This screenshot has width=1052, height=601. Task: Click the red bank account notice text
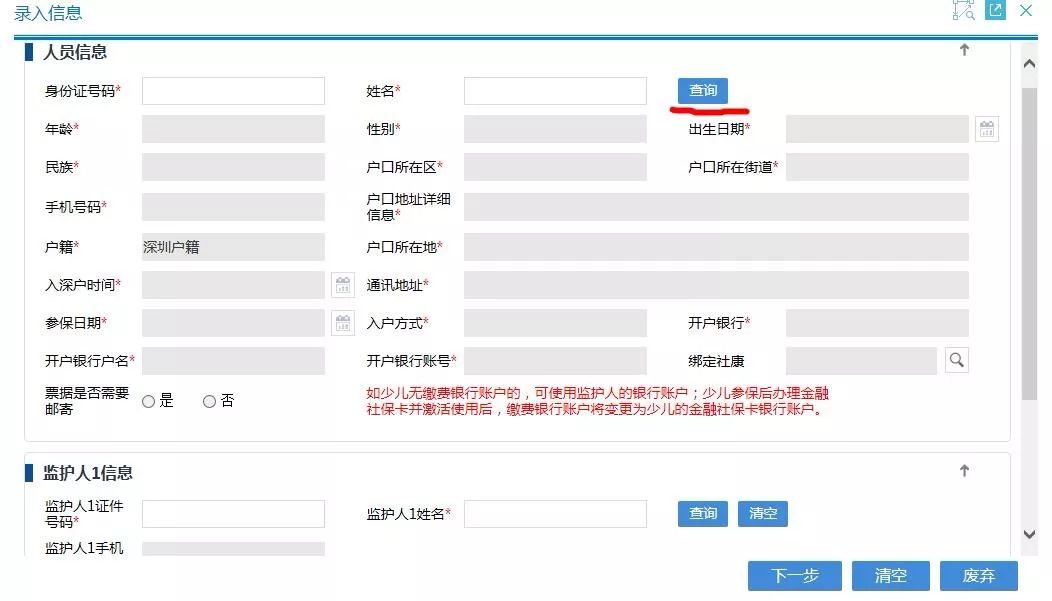pos(597,401)
